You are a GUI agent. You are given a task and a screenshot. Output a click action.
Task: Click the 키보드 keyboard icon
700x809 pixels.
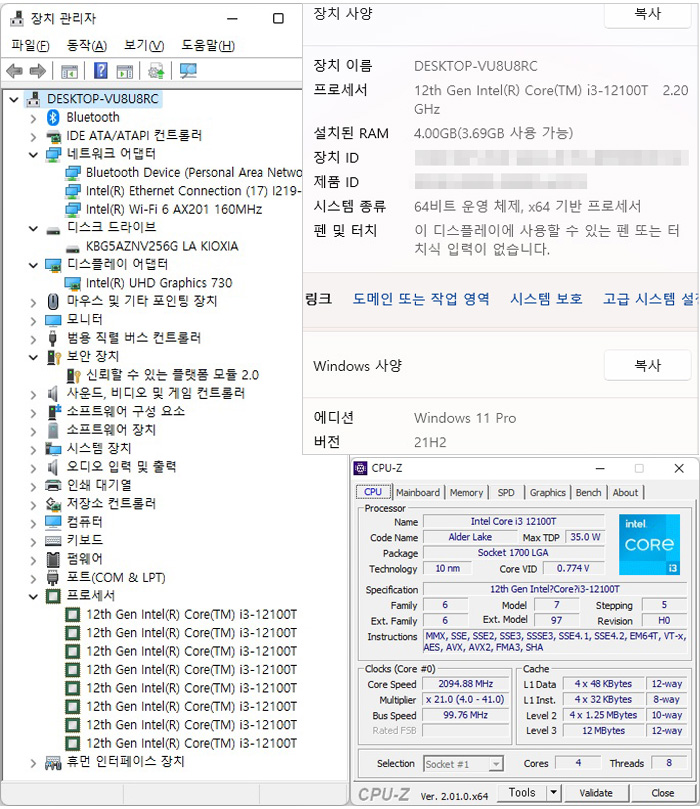tap(53, 540)
